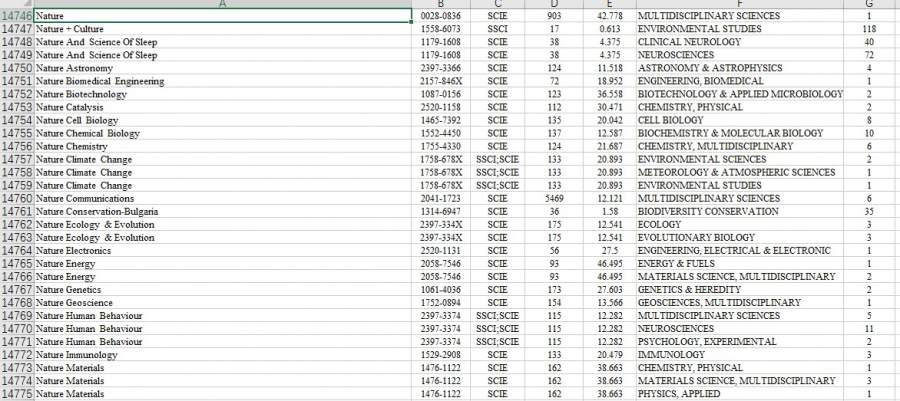Click cell 'Nature Electronics'

point(223,251)
